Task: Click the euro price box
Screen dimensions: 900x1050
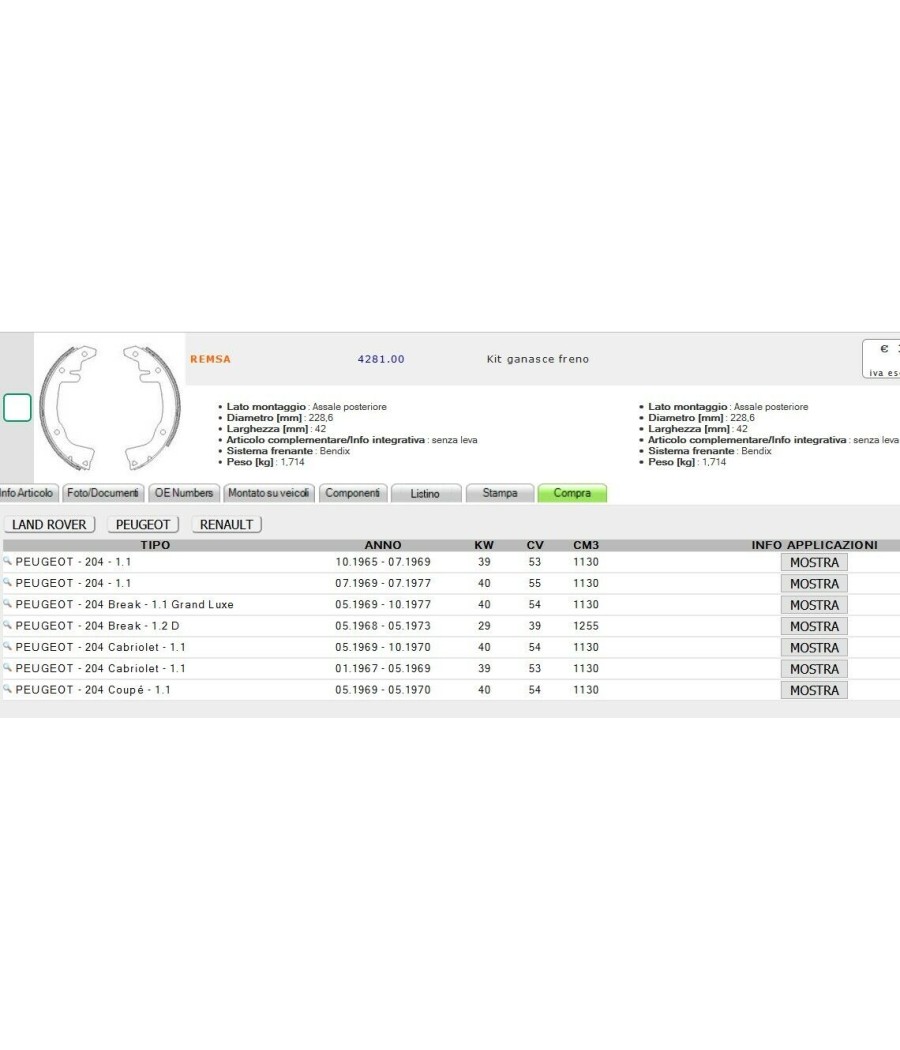Action: 881,359
